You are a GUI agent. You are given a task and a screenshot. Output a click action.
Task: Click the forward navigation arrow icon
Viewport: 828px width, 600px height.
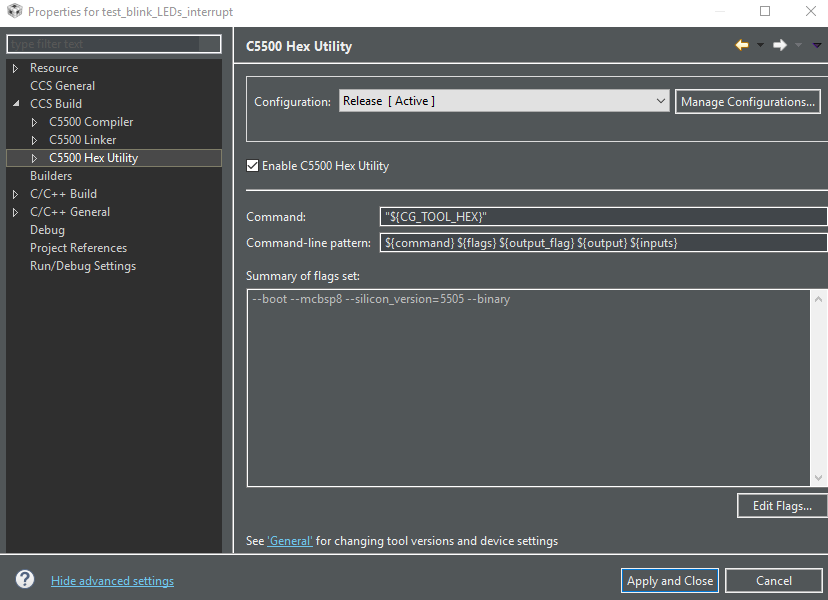pos(780,45)
